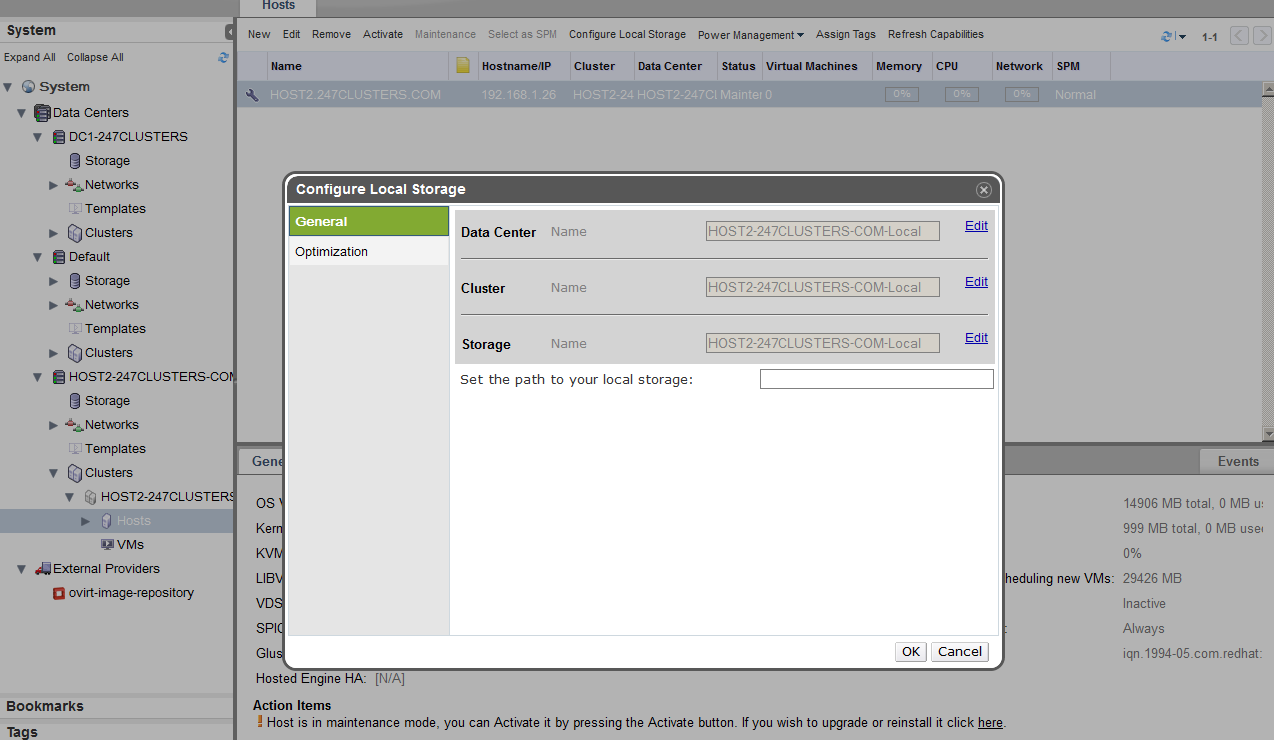Click the local storage path input field

pos(876,379)
